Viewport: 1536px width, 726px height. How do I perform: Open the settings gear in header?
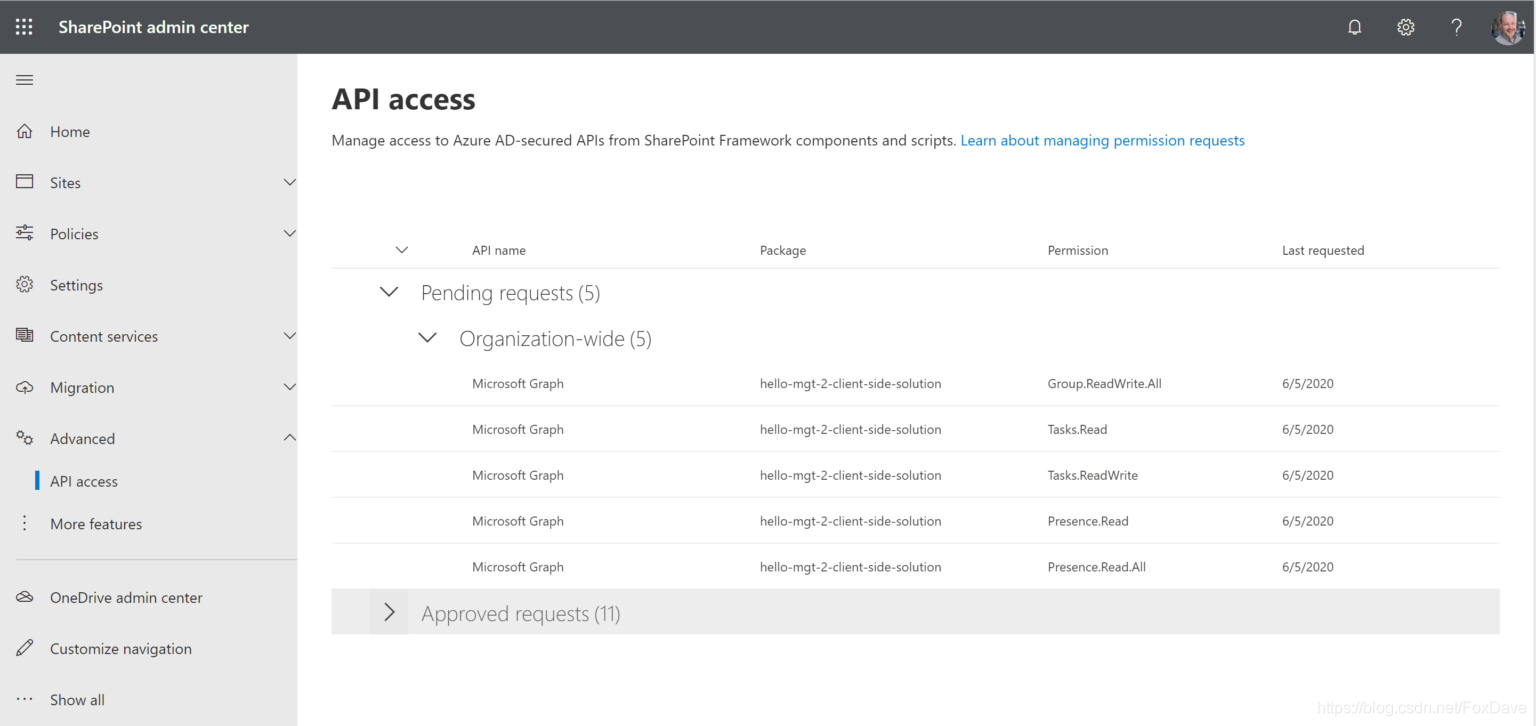pos(1406,27)
